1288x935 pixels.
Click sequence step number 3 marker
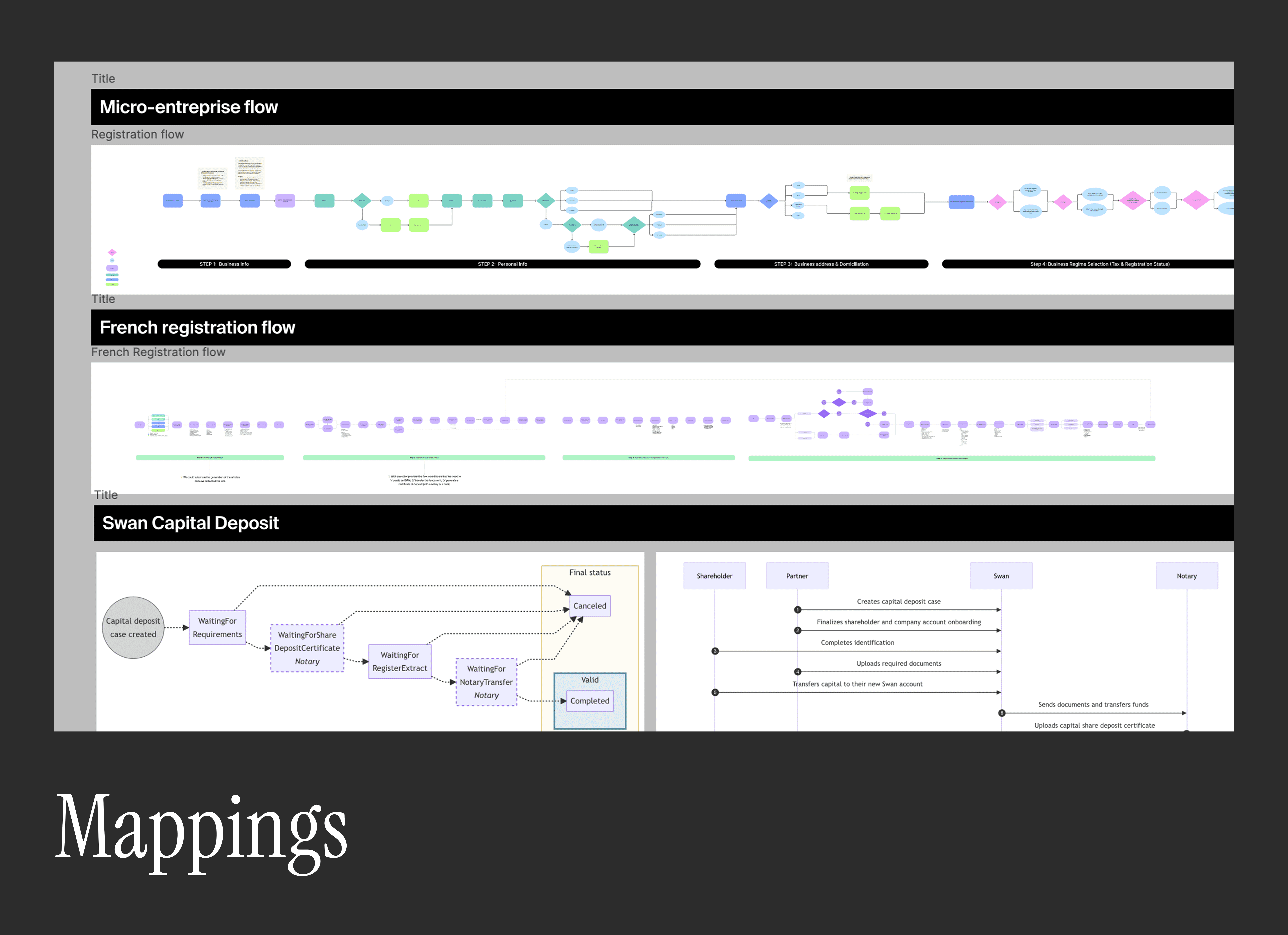point(715,651)
